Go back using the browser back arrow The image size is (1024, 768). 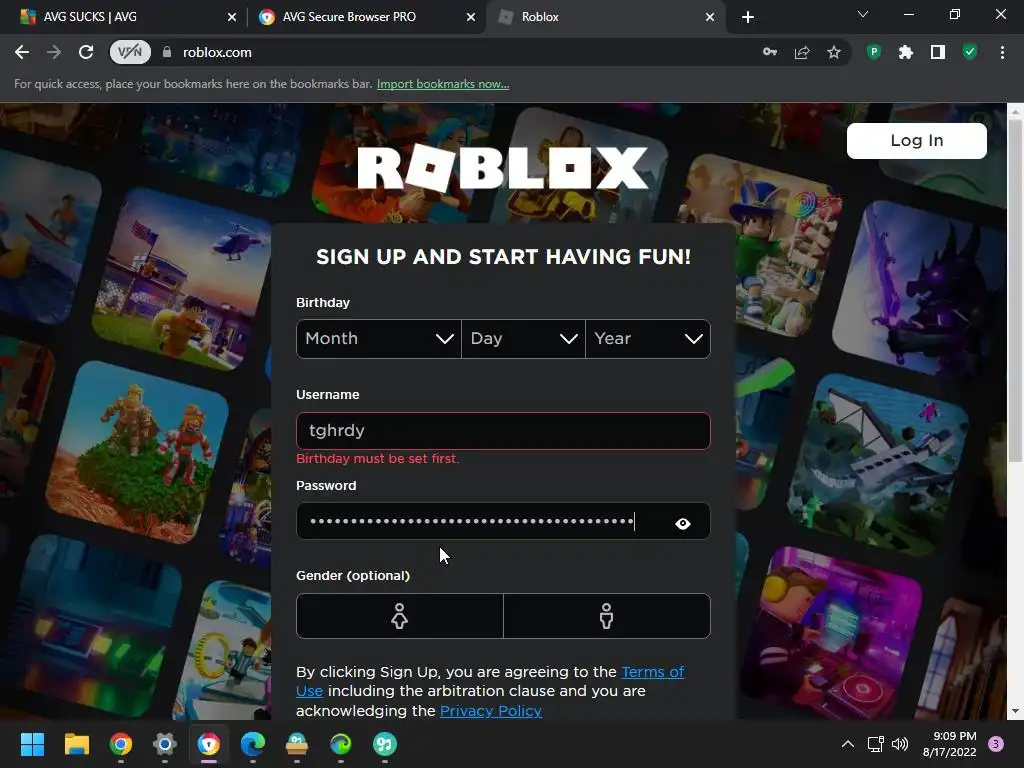(x=22, y=52)
